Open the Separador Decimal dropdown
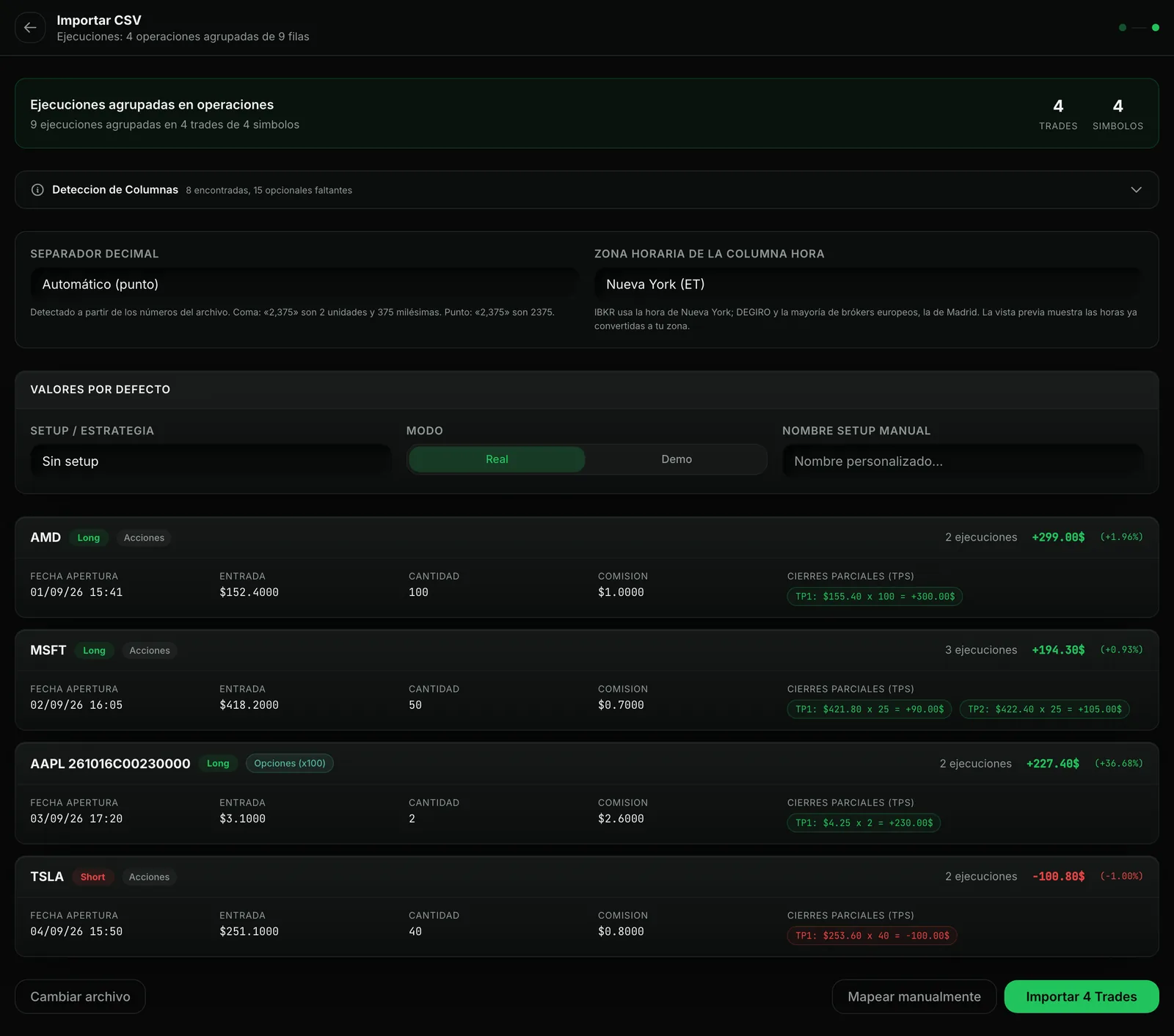 304,284
